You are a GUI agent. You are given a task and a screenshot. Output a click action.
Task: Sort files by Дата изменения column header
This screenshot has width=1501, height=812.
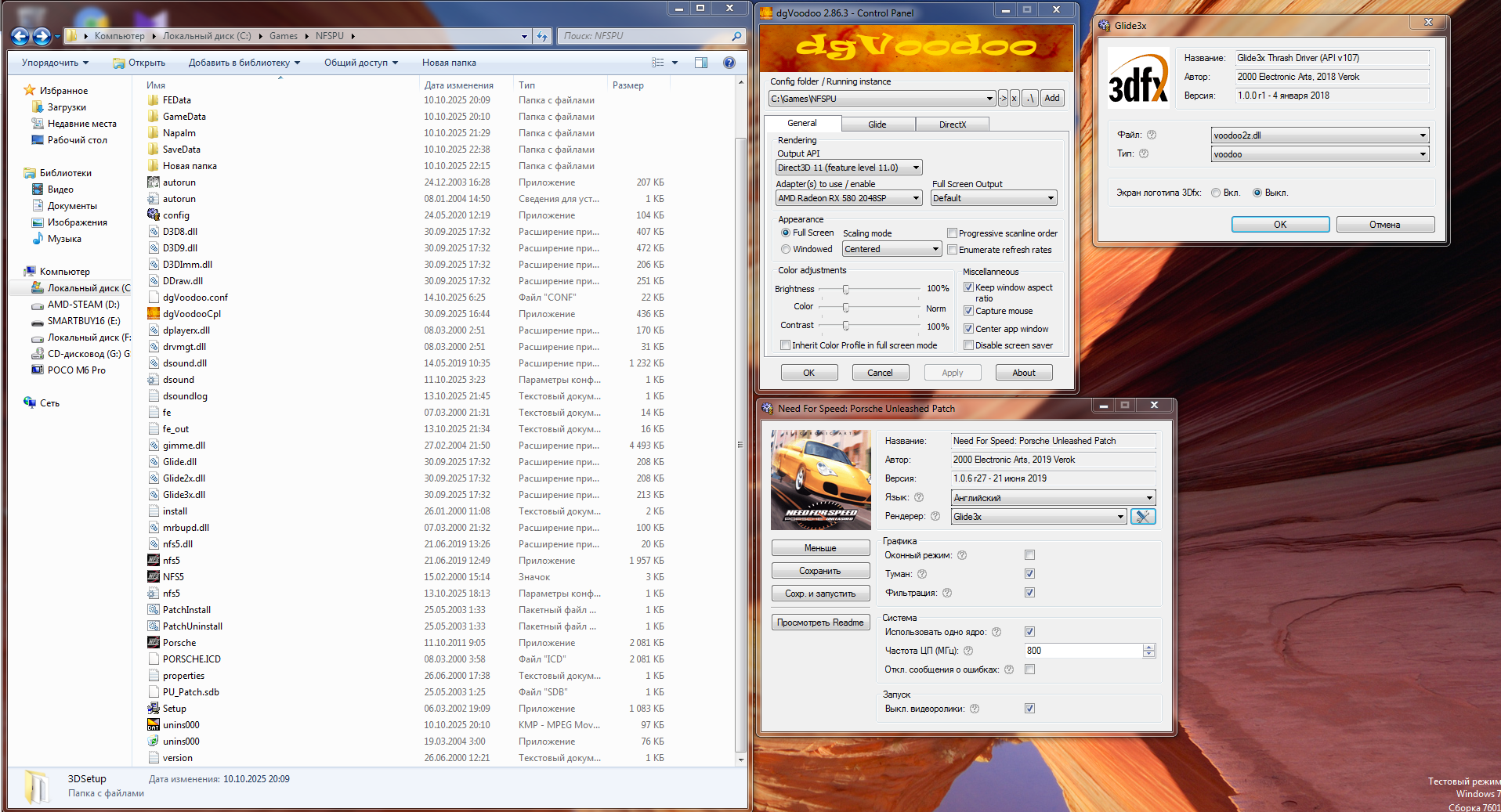pyautogui.click(x=459, y=85)
